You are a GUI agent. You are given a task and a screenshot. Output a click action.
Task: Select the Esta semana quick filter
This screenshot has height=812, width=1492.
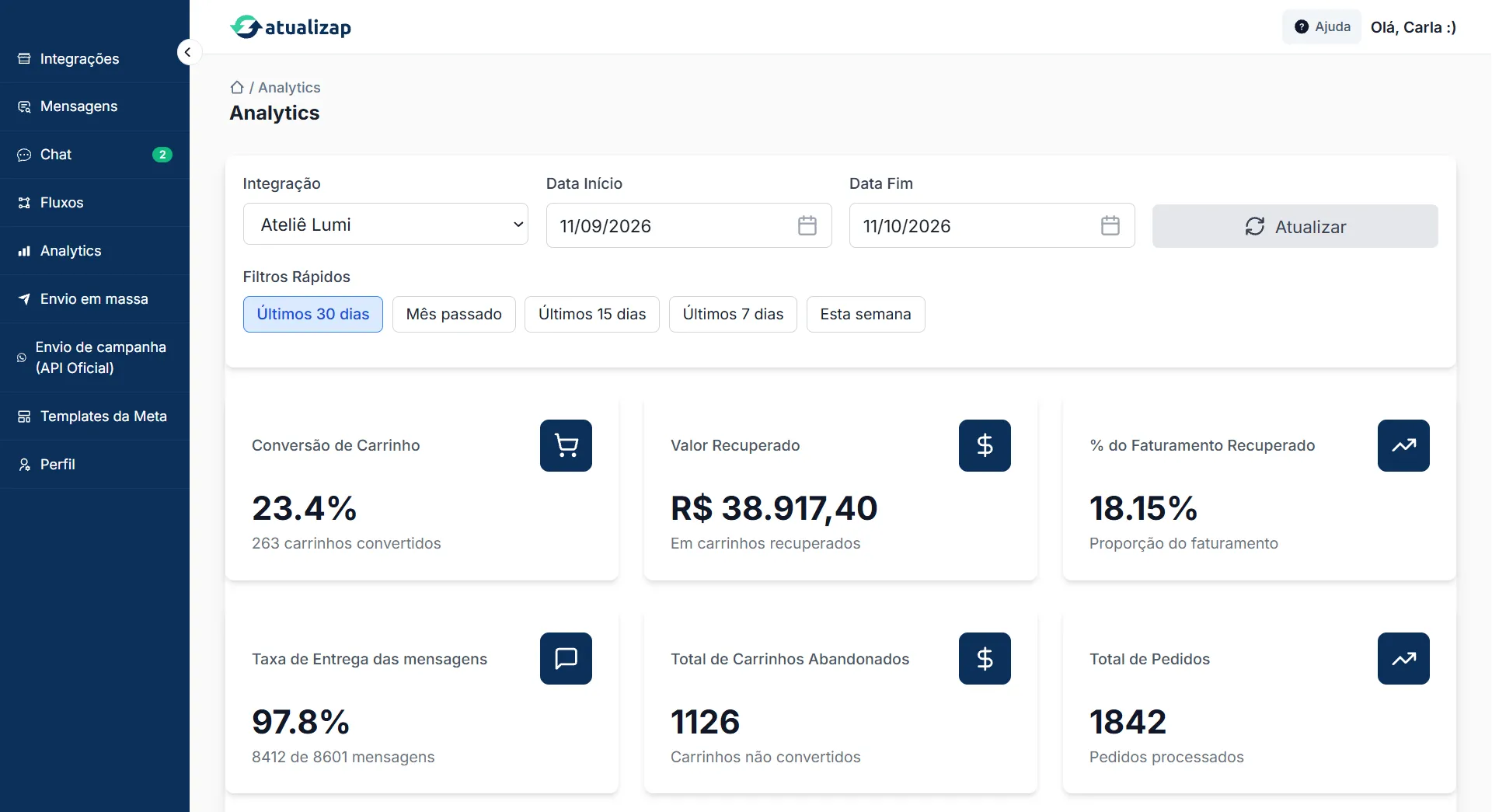[866, 315]
